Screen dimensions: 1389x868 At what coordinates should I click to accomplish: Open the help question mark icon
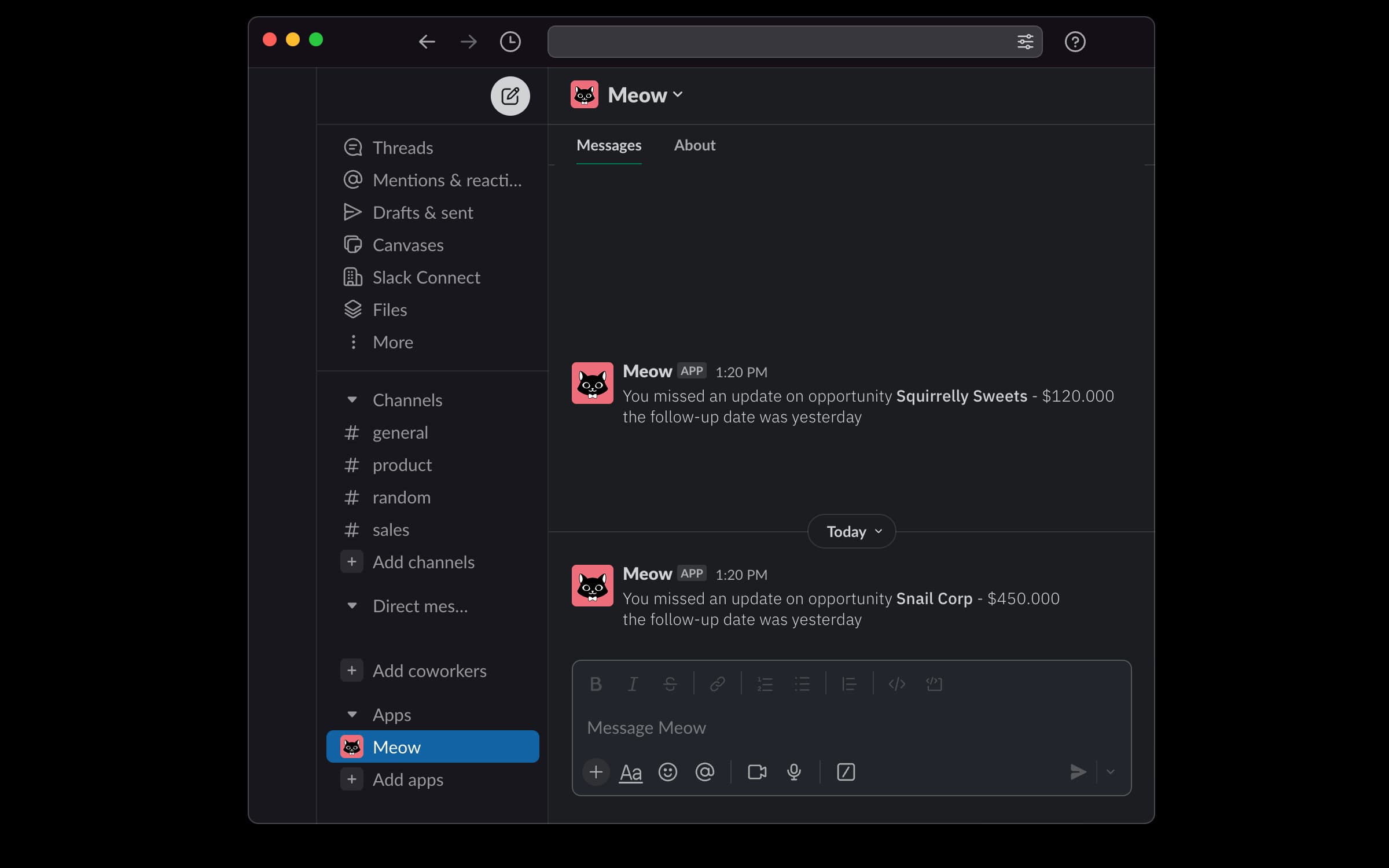coord(1075,42)
